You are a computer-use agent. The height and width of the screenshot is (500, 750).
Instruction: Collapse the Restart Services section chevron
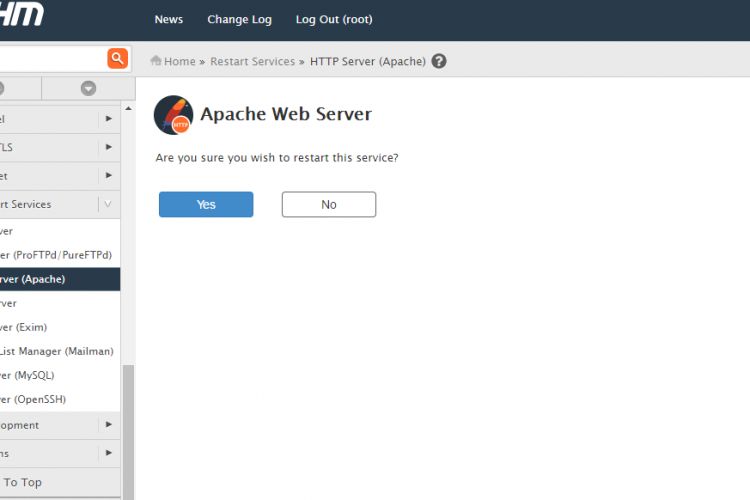click(x=108, y=204)
